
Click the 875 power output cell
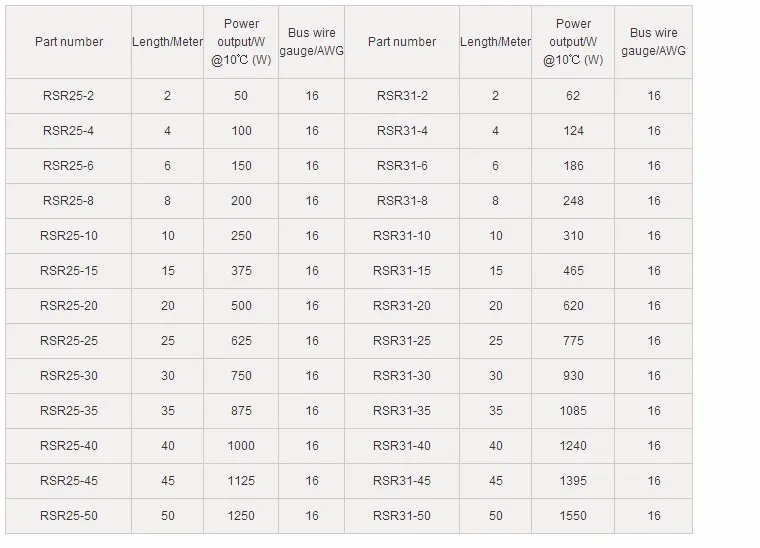(241, 411)
